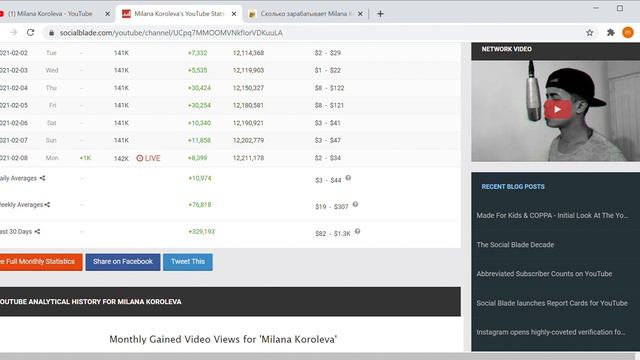The width and height of the screenshot is (640, 360).
Task: Click the $8 - $121 earnings estimate
Action: (x=329, y=105)
